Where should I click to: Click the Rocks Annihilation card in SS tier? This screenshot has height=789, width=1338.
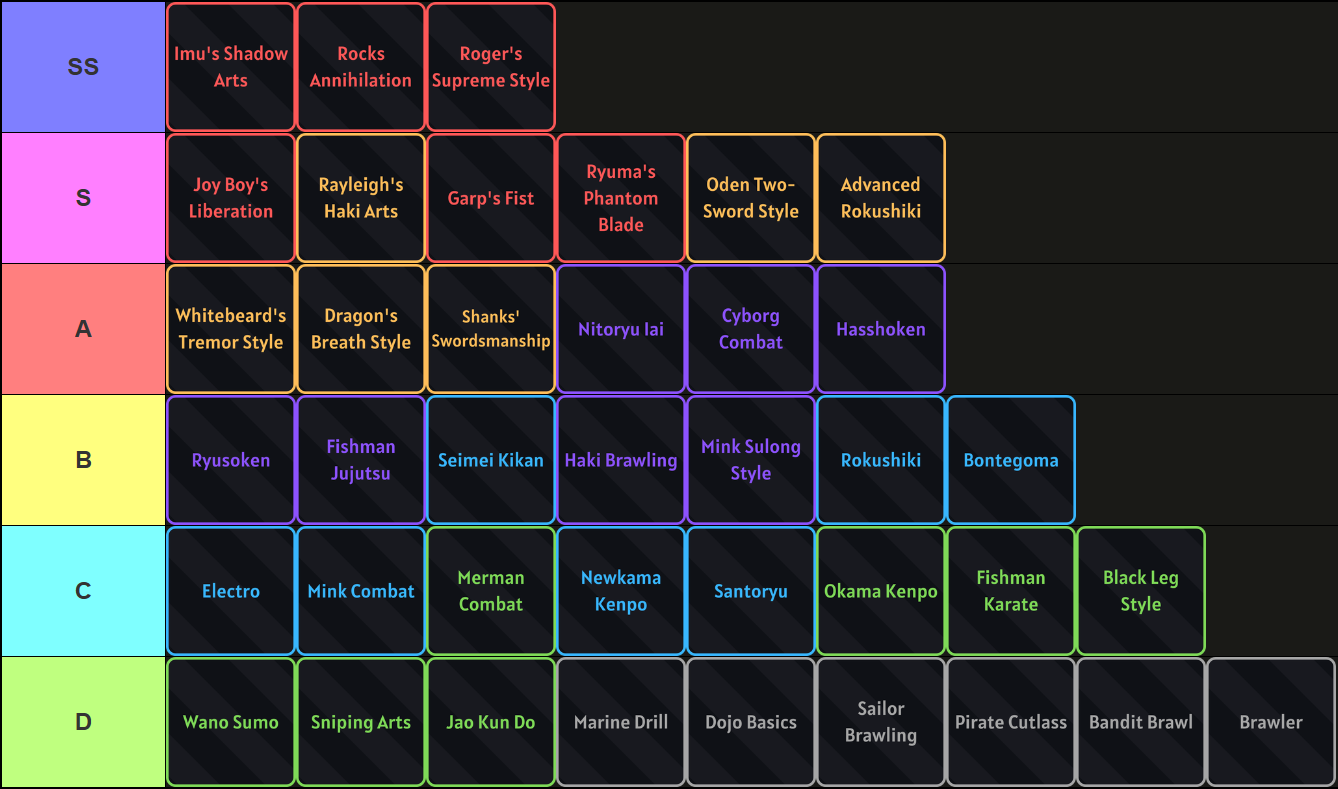pos(360,66)
